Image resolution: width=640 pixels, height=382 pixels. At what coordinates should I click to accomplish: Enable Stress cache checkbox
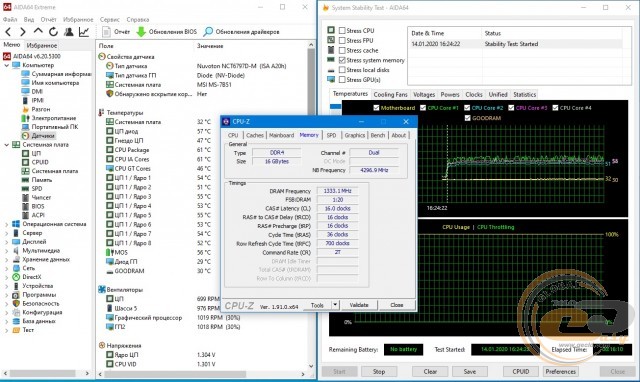342,50
